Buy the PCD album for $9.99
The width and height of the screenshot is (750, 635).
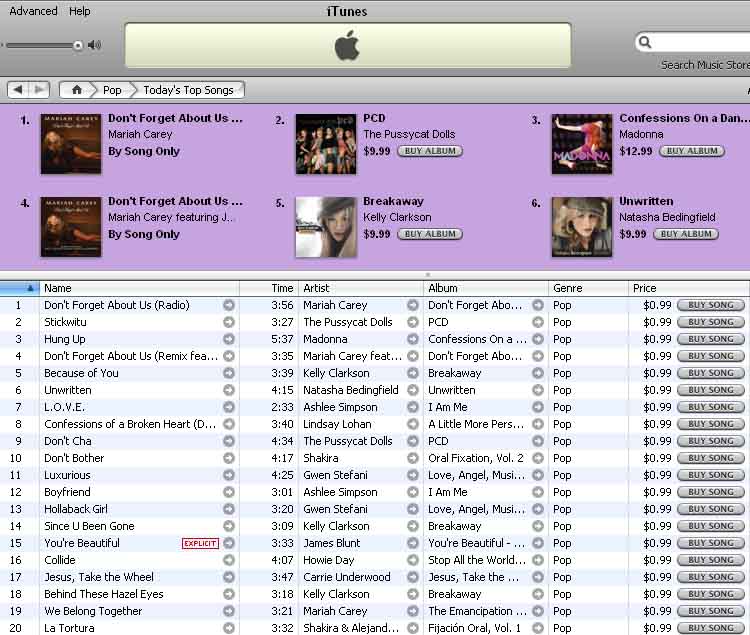(x=430, y=151)
